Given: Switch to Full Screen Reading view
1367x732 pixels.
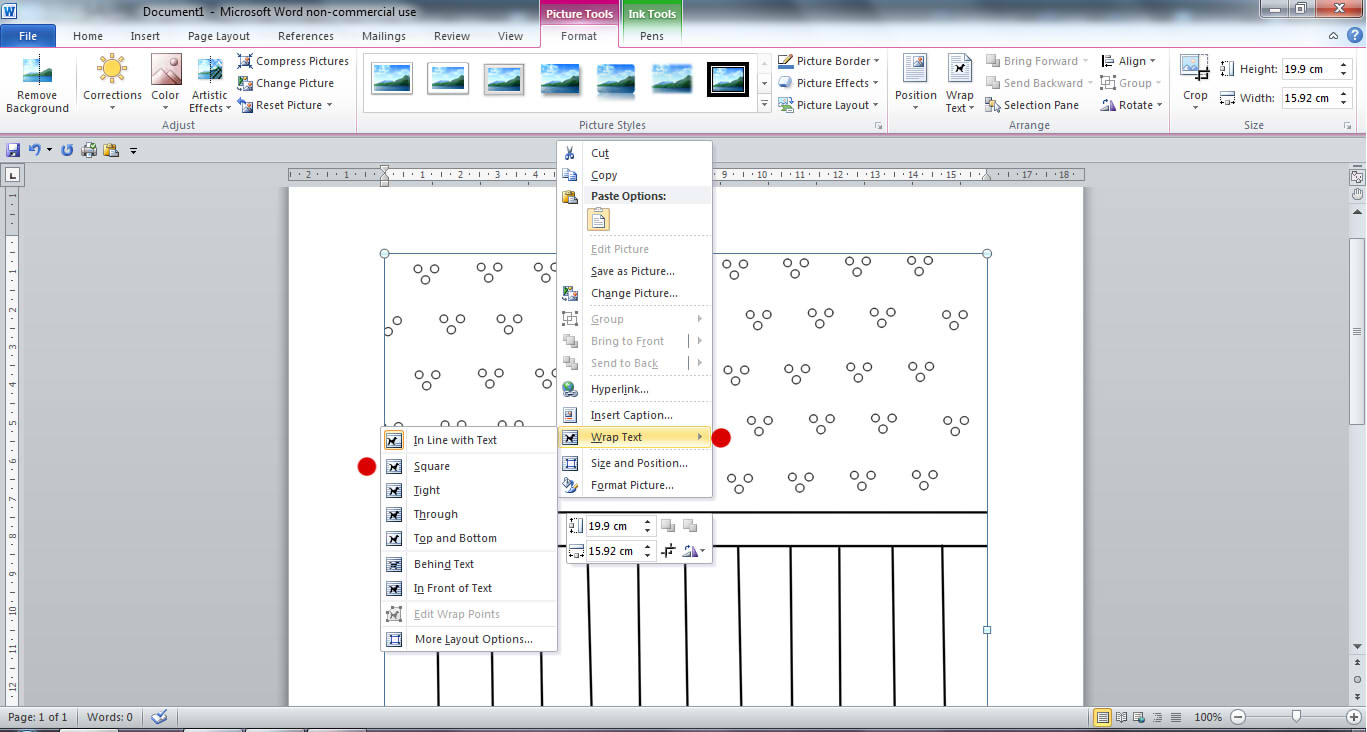Looking at the screenshot, I should pyautogui.click(x=1121, y=717).
